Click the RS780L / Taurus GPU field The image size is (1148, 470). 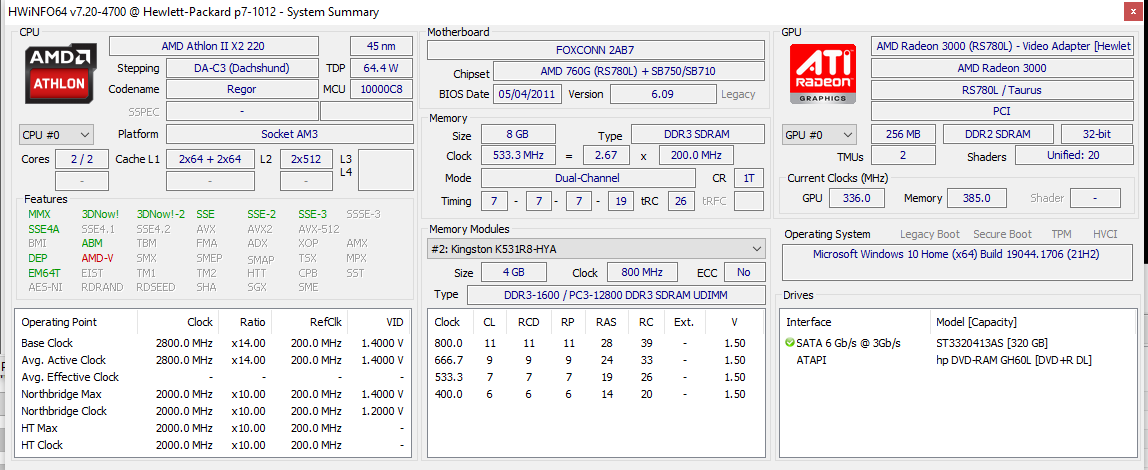click(x=1002, y=90)
